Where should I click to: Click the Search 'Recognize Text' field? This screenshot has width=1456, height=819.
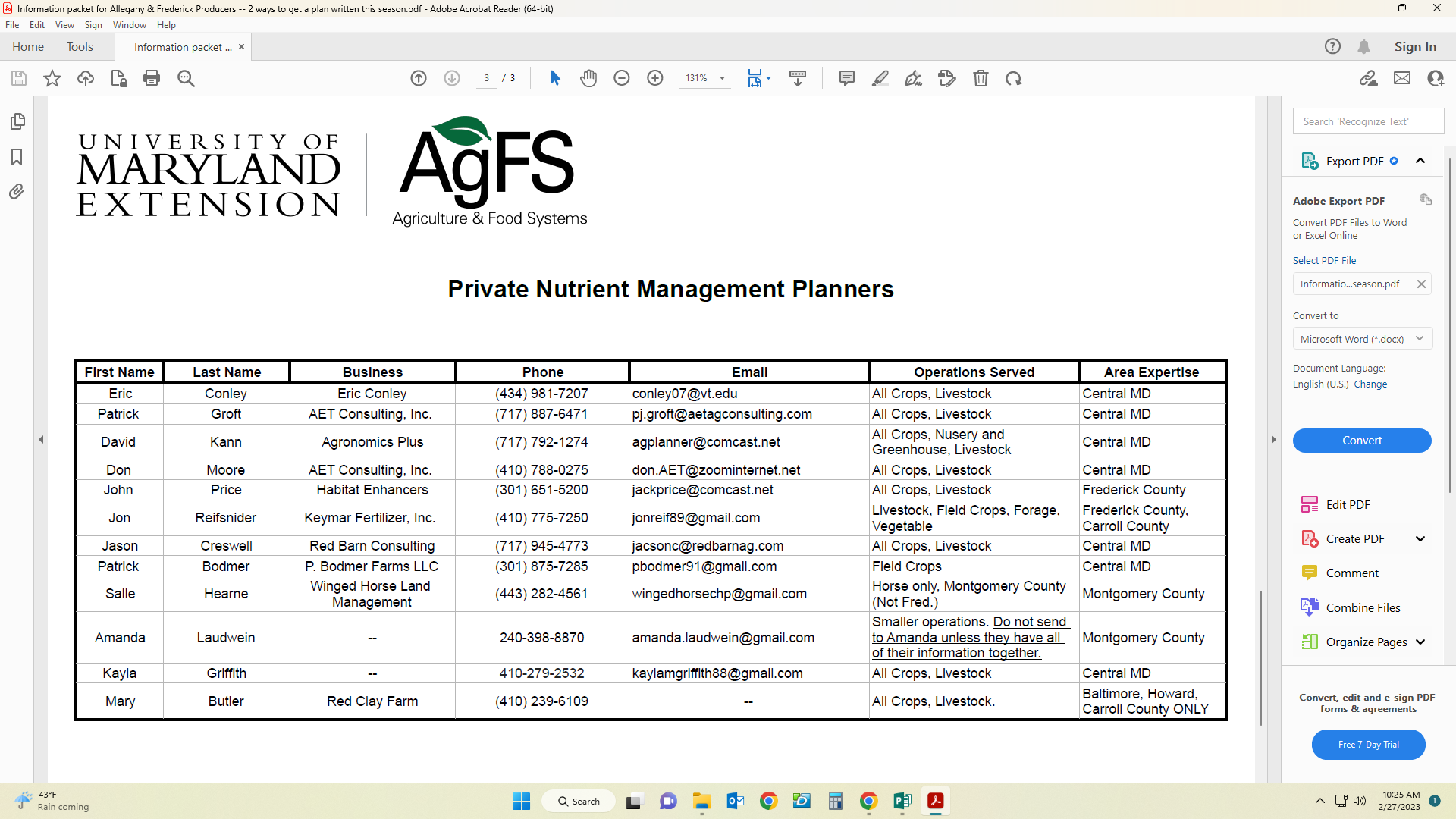pos(1367,121)
